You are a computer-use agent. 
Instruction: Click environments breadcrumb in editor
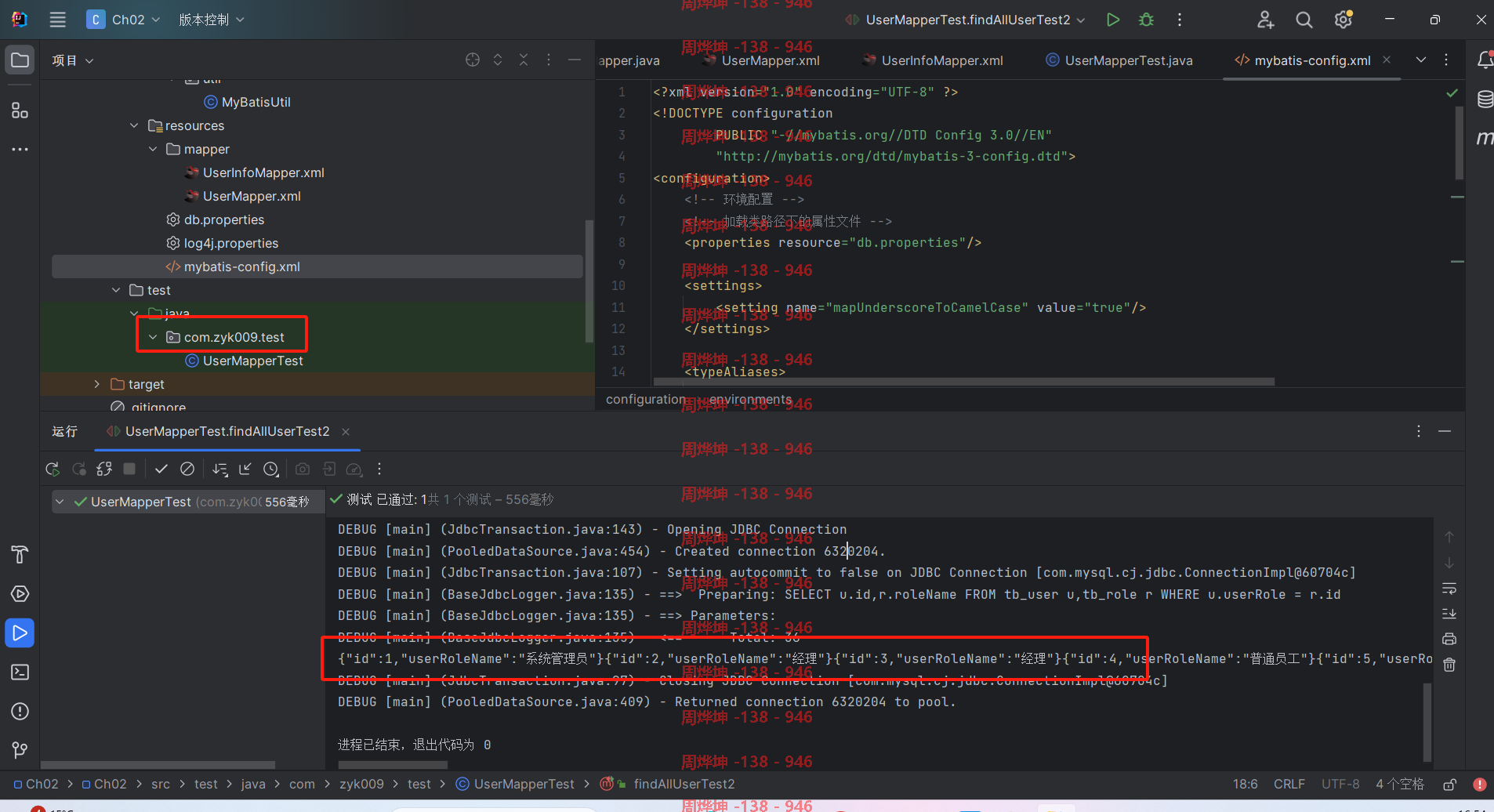(x=750, y=399)
